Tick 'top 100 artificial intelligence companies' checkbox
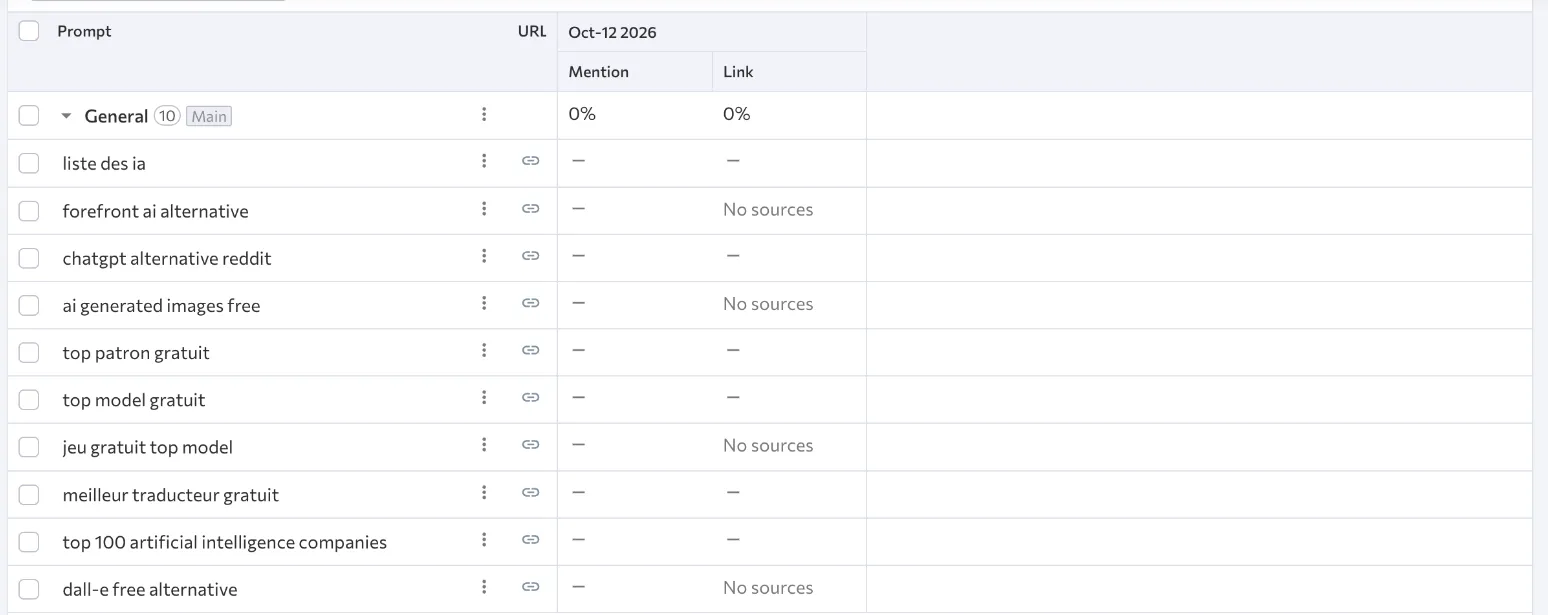The image size is (1548, 615). 29,542
